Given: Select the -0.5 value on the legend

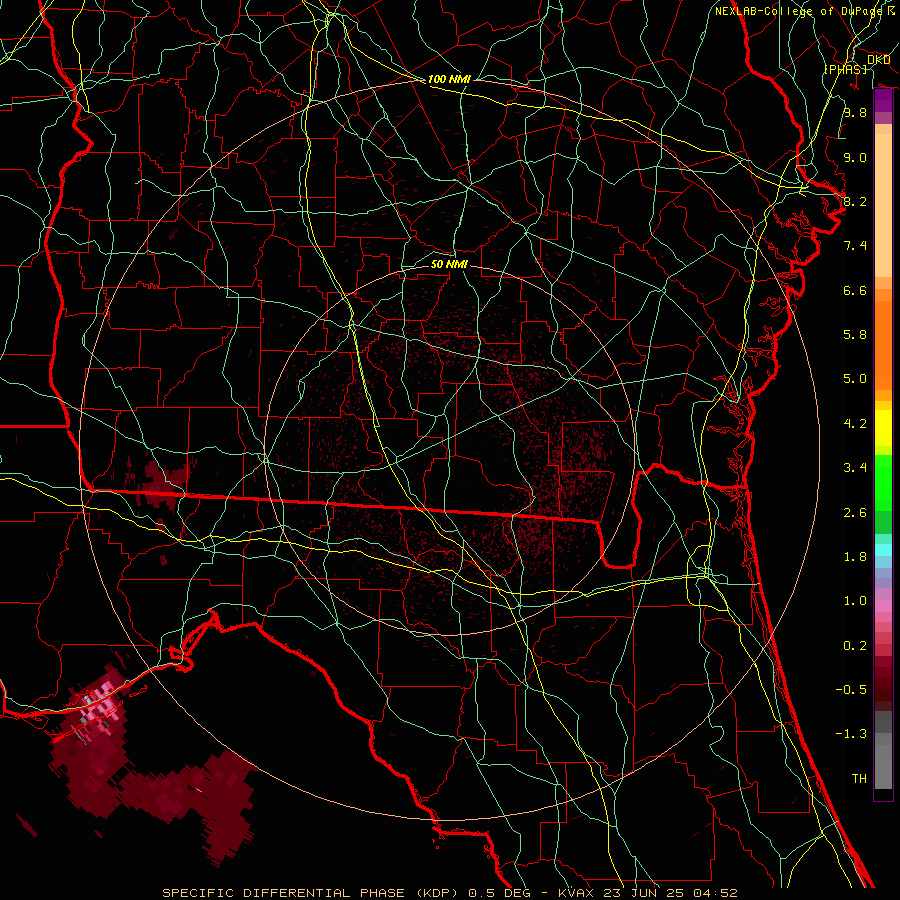Looking at the screenshot, I should coord(851,690).
